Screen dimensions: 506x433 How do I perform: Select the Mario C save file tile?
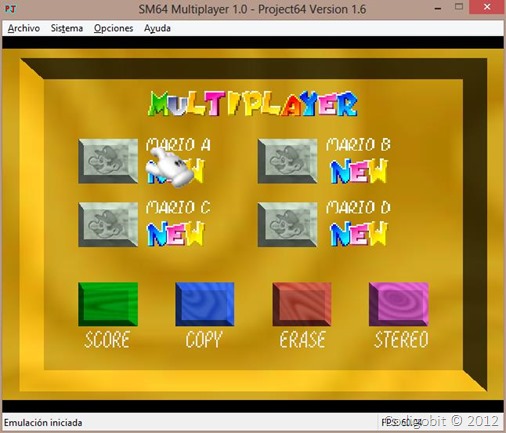click(x=108, y=224)
